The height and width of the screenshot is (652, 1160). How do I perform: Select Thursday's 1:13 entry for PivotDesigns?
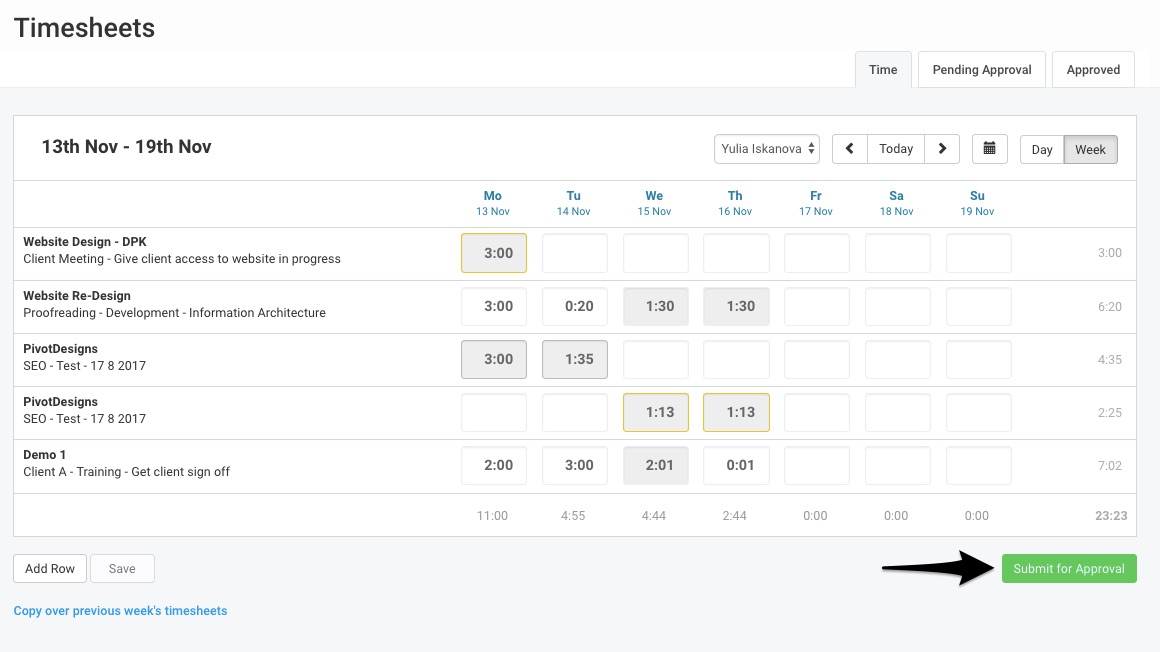(x=736, y=412)
